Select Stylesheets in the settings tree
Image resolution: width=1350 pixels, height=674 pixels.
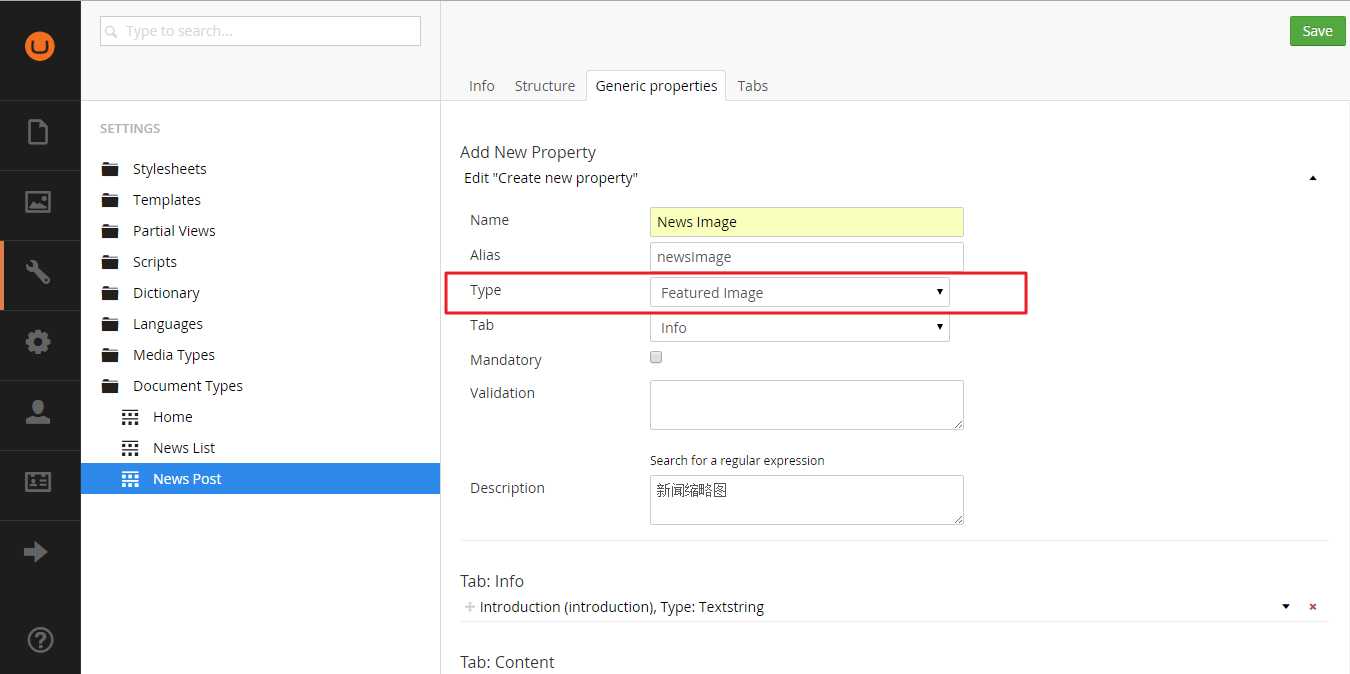tap(170, 169)
